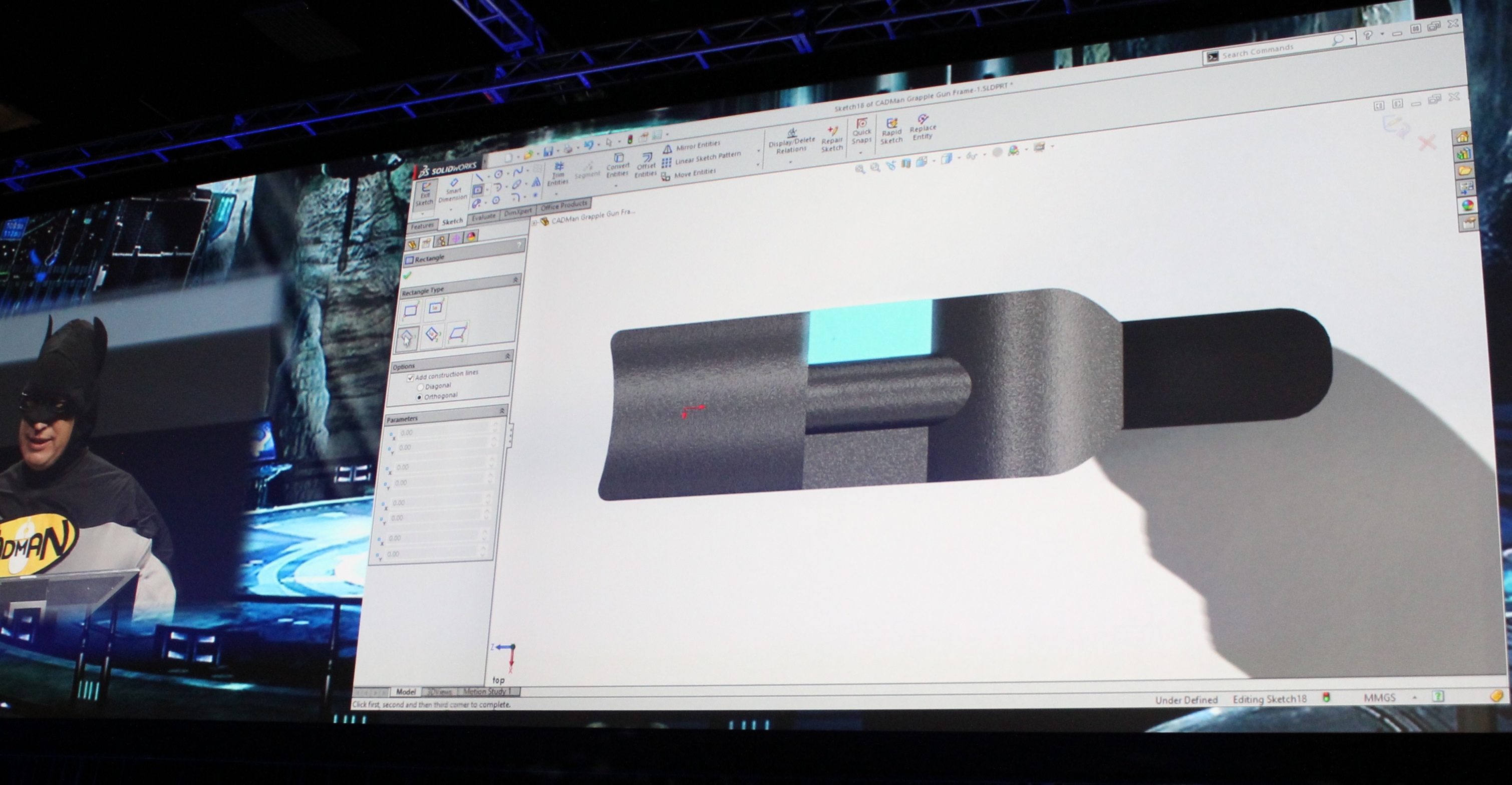Click the Trim Entities tool
Image resolution: width=1512 pixels, height=785 pixels.
(x=558, y=174)
